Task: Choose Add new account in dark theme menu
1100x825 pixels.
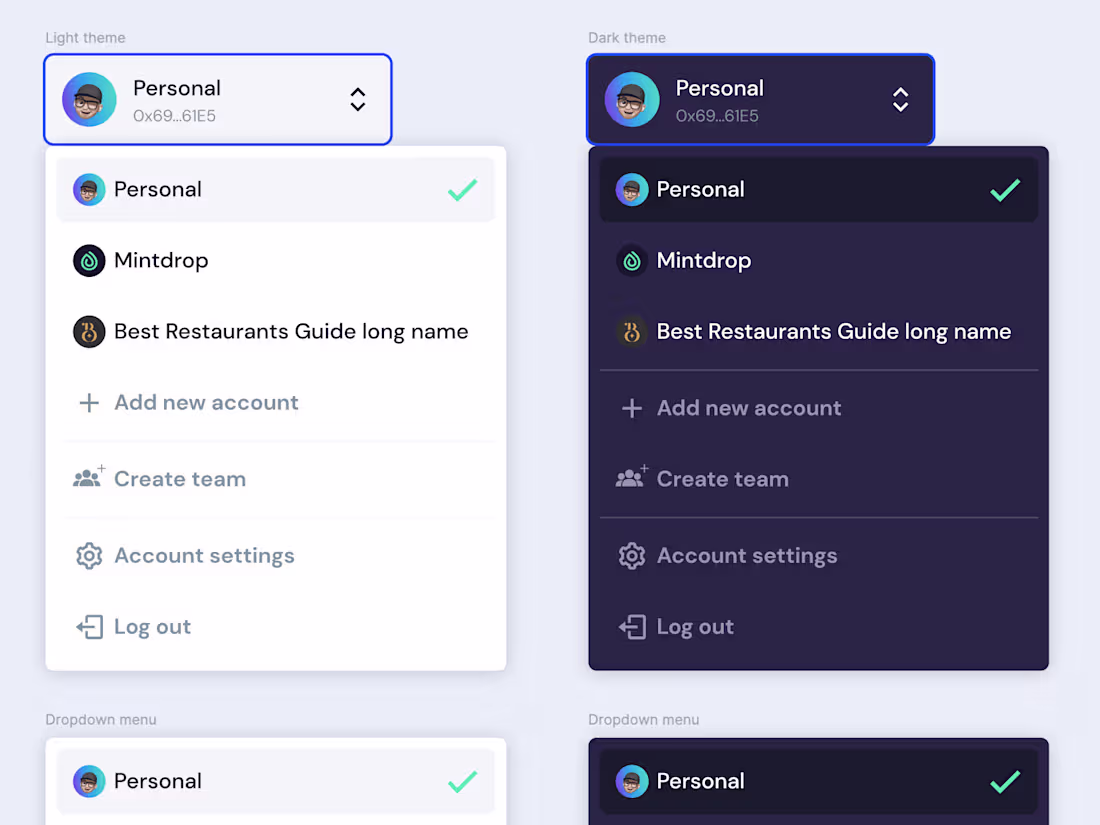Action: coord(749,408)
